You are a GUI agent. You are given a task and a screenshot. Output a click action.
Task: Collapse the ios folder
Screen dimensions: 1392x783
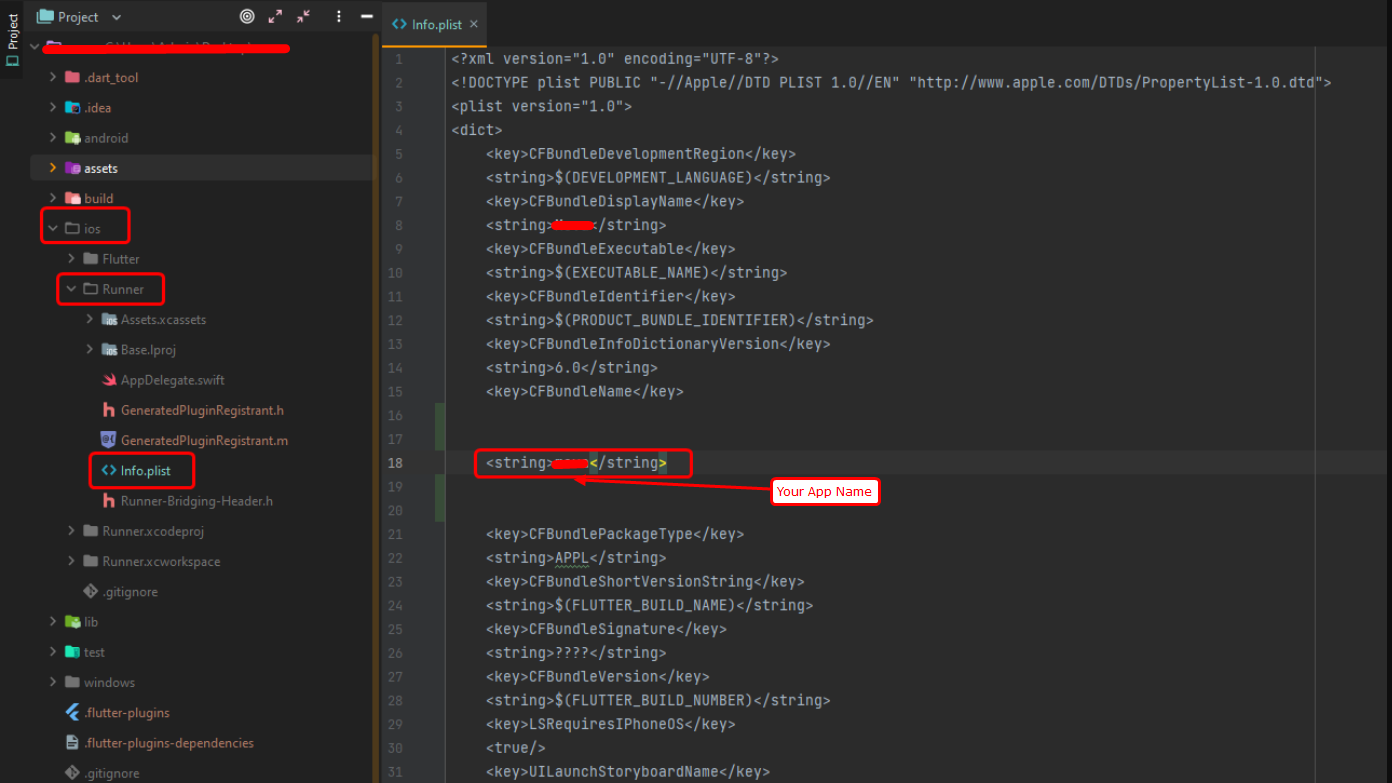point(53,229)
